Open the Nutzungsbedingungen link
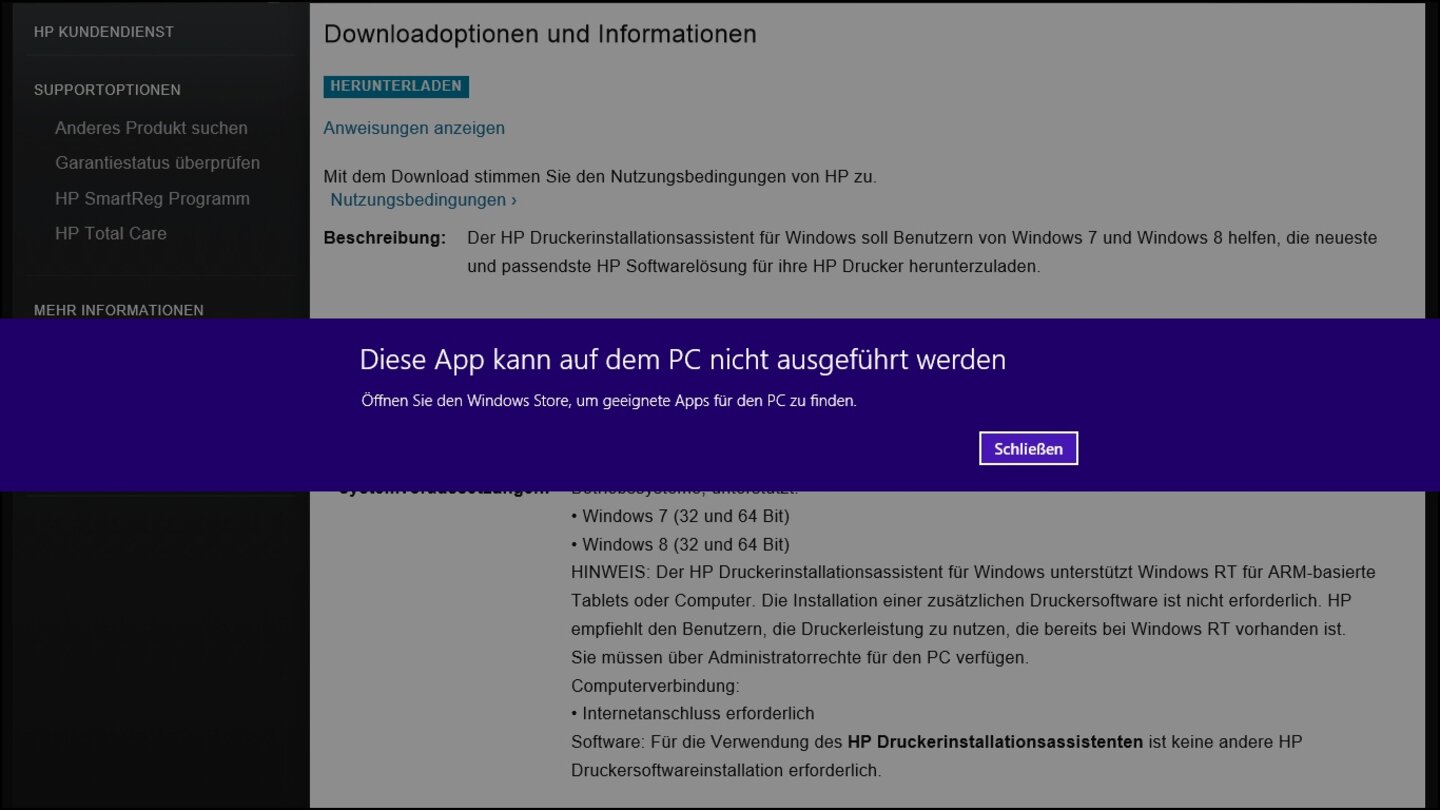Screen dimensions: 1440x810 pos(423,200)
